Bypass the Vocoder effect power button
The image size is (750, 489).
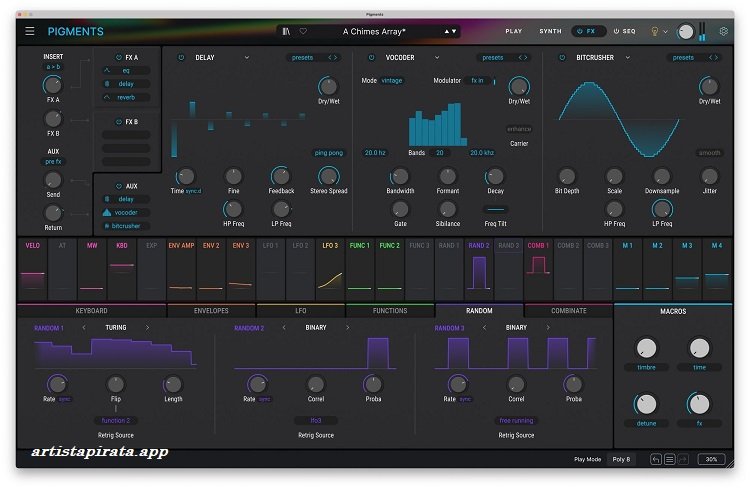[371, 57]
